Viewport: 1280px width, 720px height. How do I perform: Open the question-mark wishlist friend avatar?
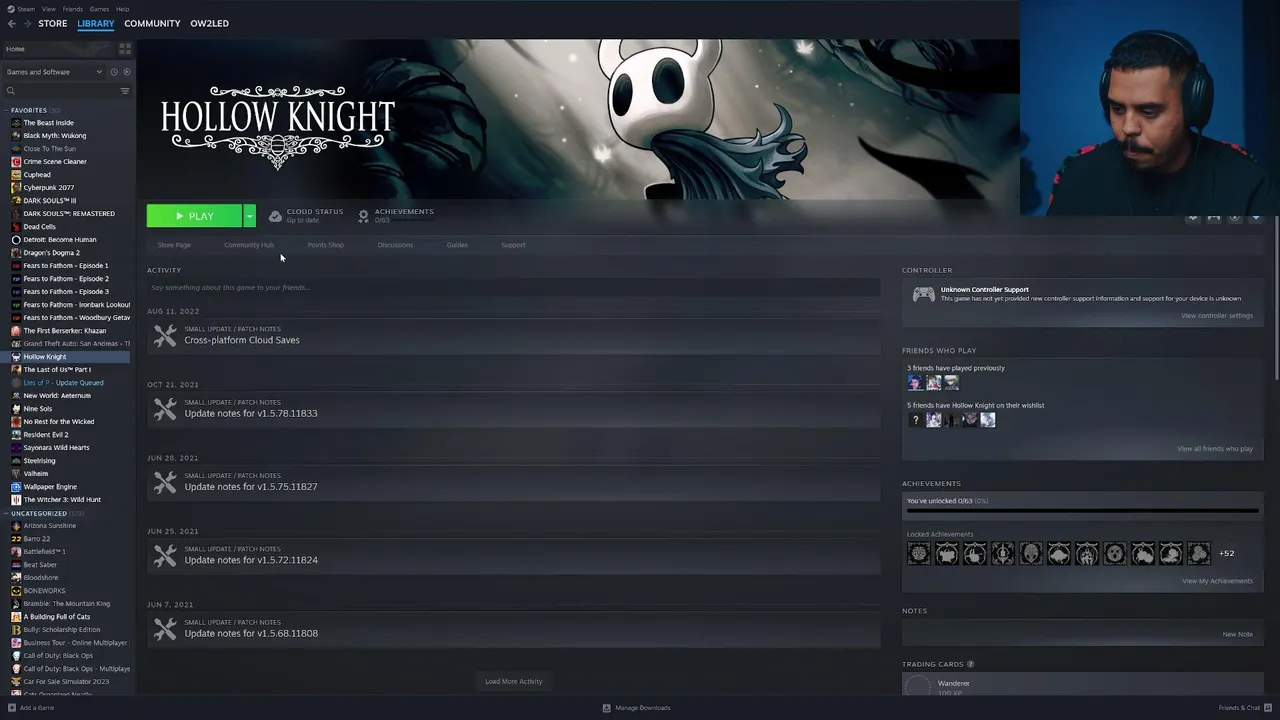[915, 420]
